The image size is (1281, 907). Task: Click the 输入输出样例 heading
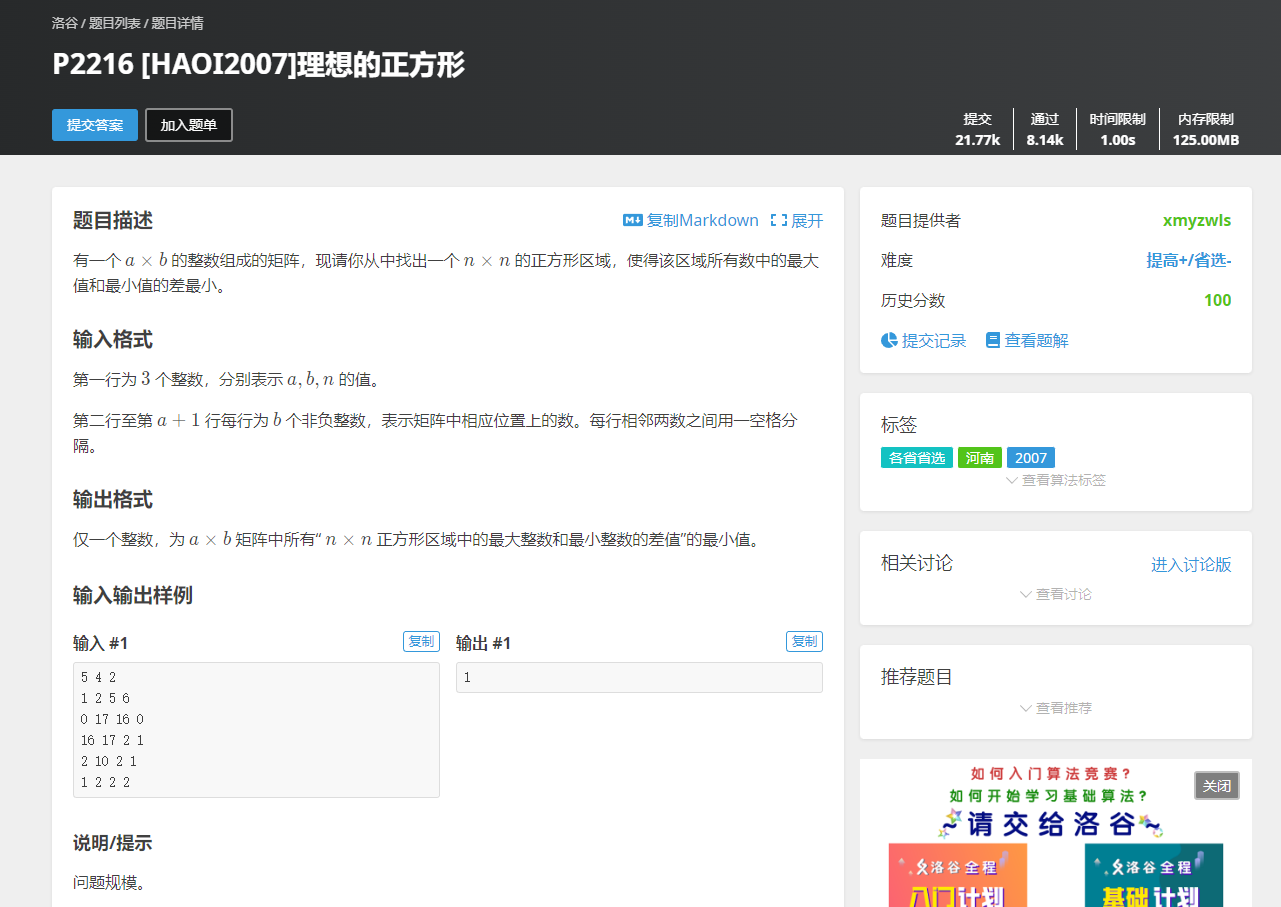coord(133,595)
